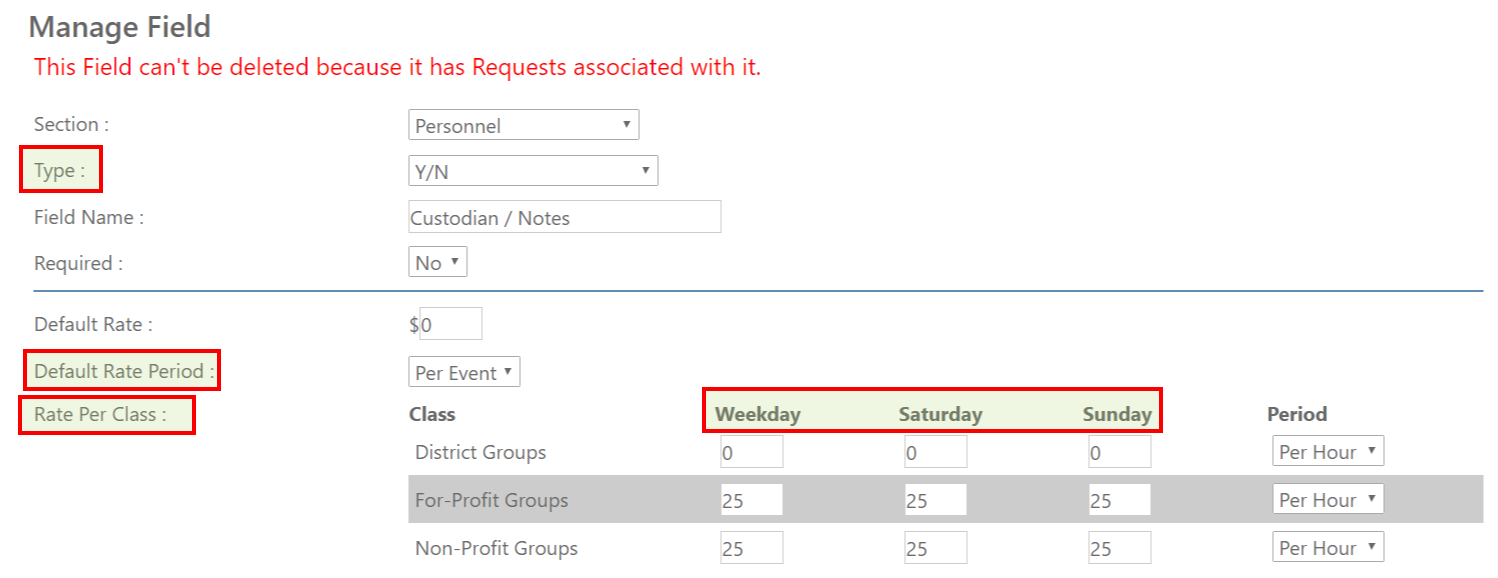
Task: Click Non-Profit Groups Weekday rate field
Action: coord(751,548)
